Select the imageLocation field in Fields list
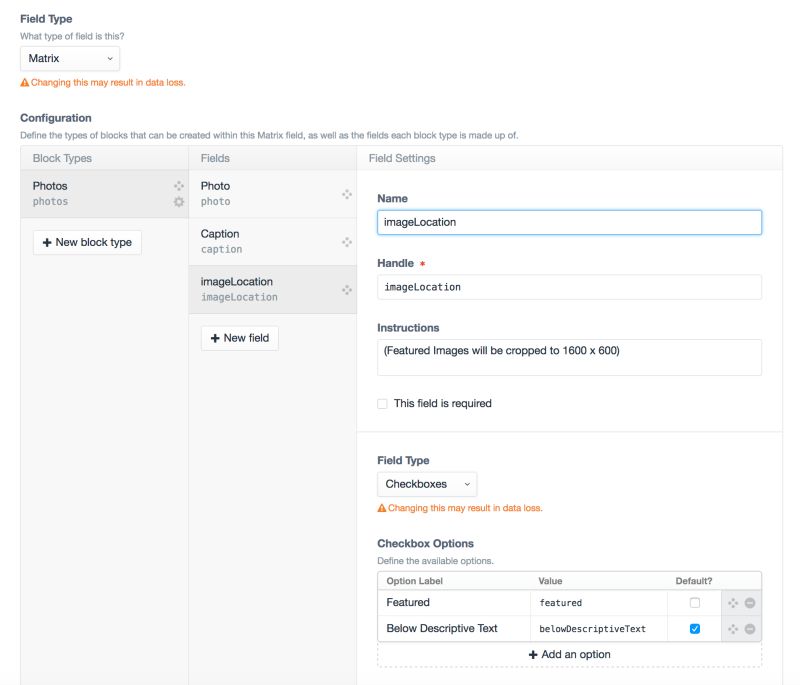Image resolution: width=800 pixels, height=685 pixels. click(272, 289)
